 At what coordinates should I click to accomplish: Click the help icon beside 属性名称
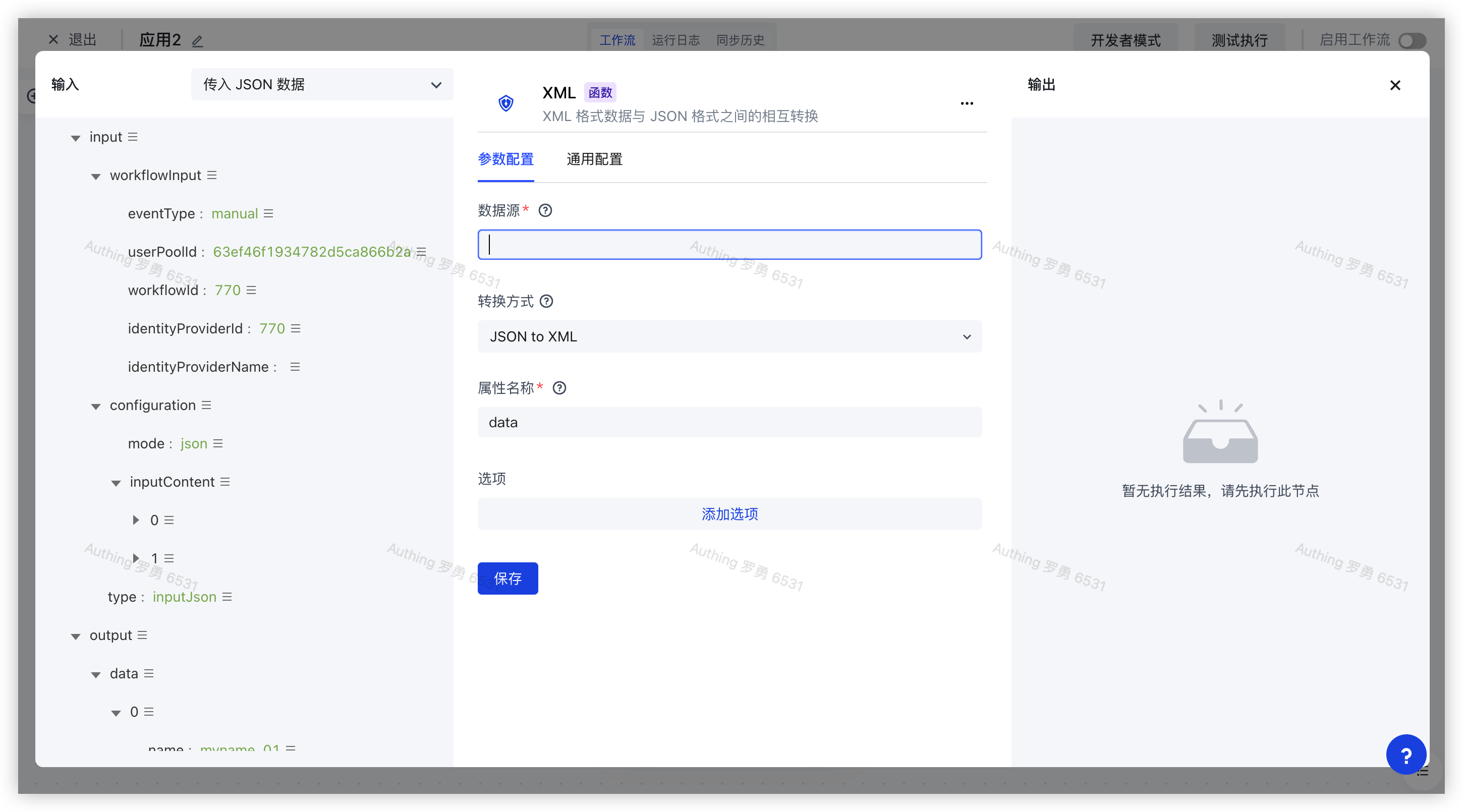[559, 388]
